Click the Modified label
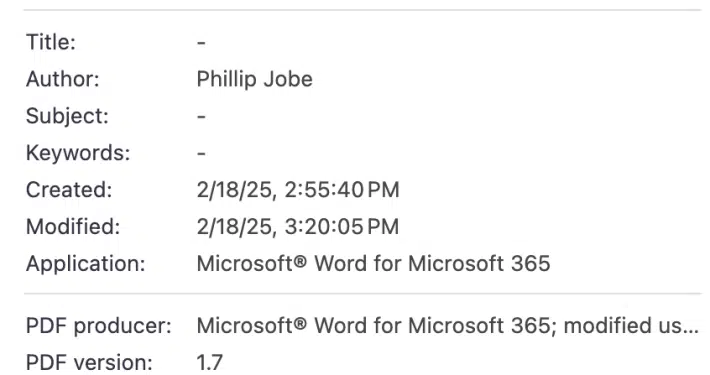Viewport: 710px width, 375px height. click(x=73, y=227)
